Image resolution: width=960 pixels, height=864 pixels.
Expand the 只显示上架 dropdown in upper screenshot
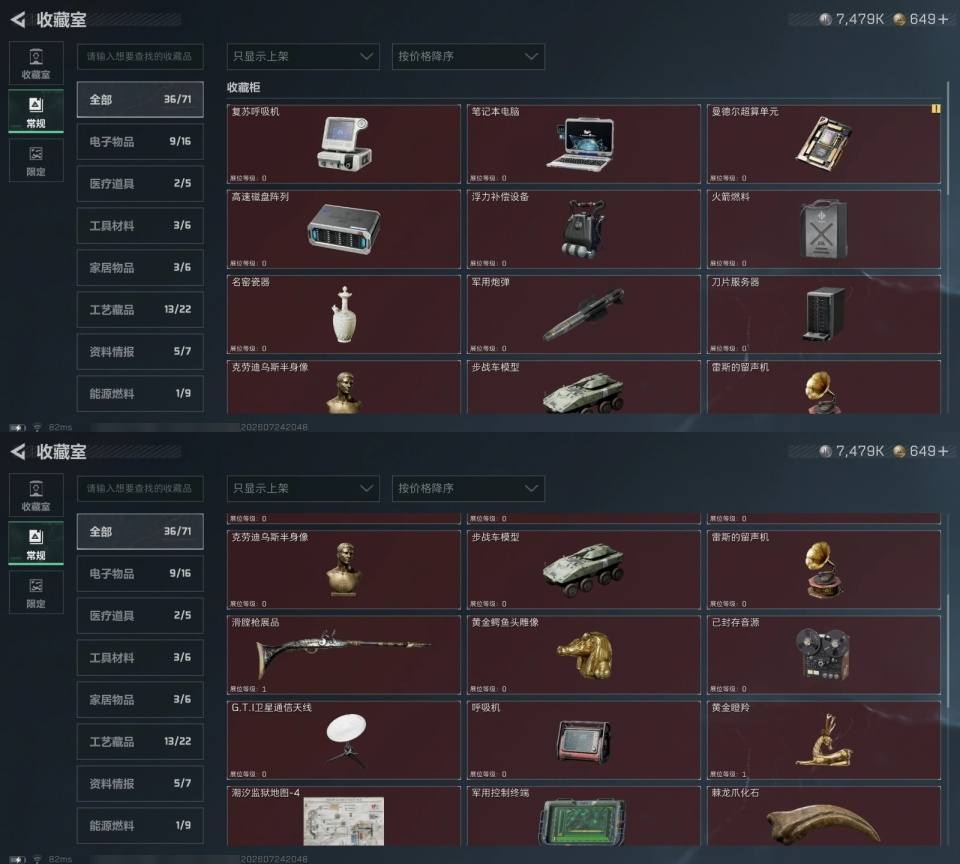click(303, 56)
